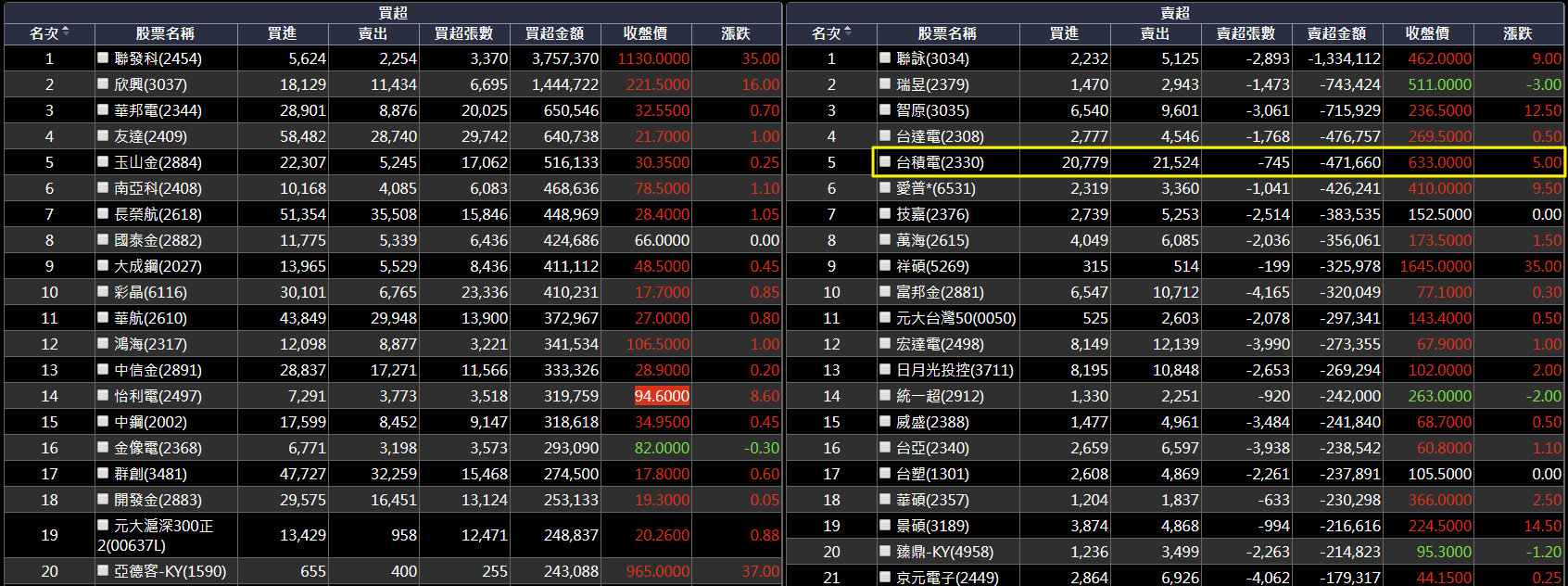This screenshot has height=586, width=1568.
Task: Sort 買超 table by 股票名稱 header
Action: [x=165, y=33]
